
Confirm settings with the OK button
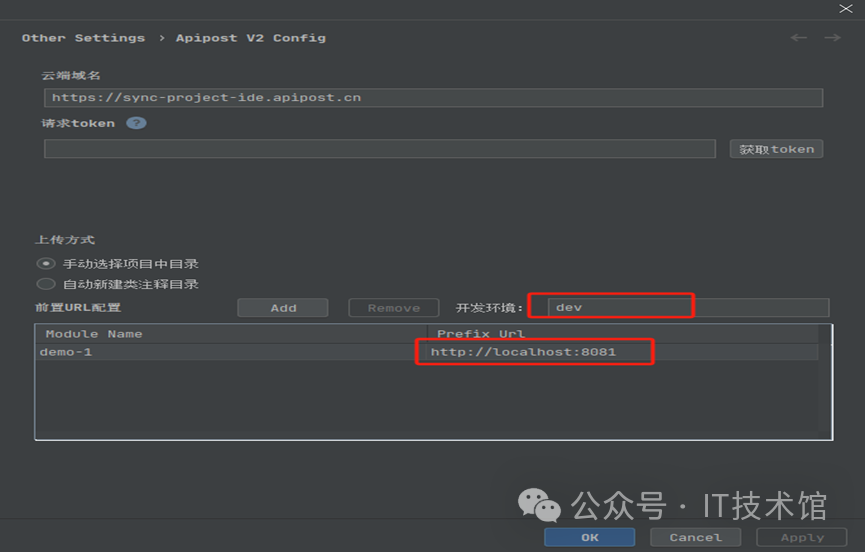[590, 537]
